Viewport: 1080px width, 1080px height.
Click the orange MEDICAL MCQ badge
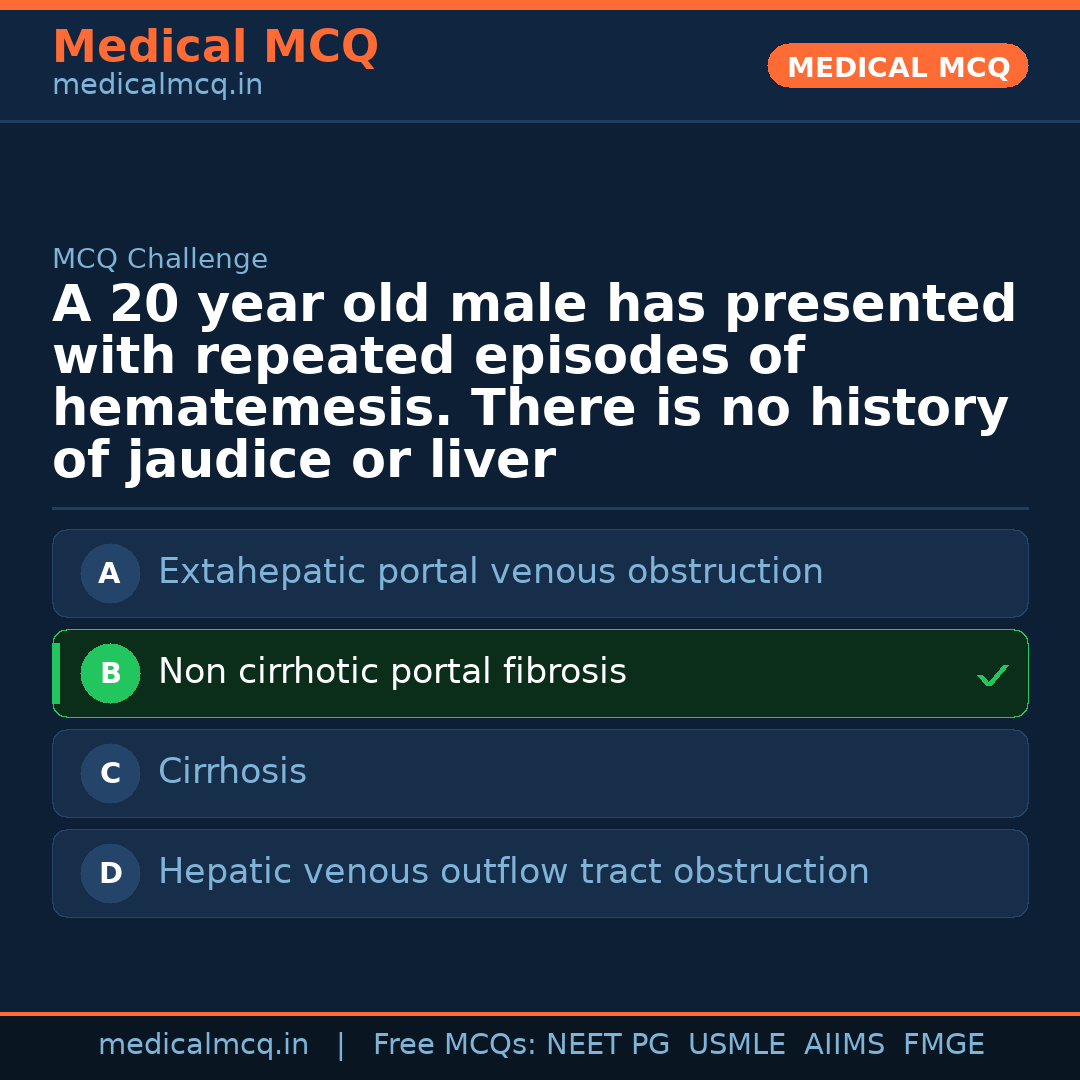pos(897,67)
